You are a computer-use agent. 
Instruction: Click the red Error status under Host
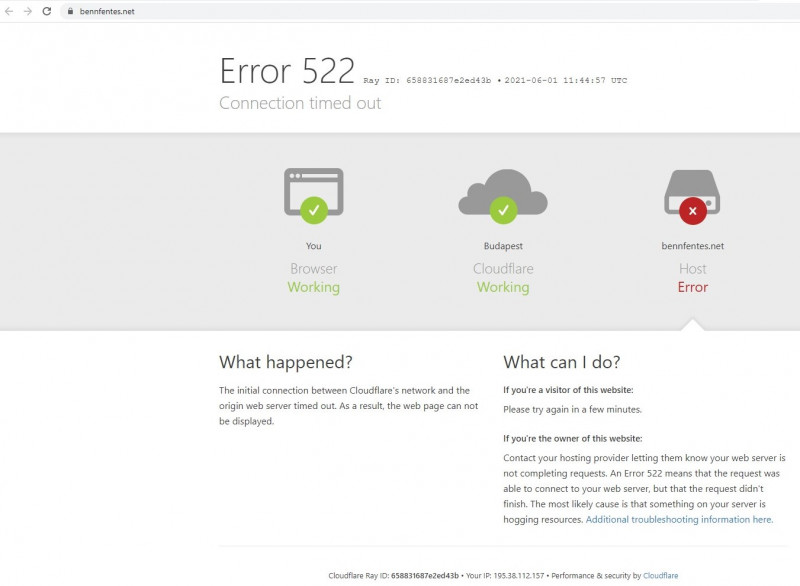point(692,287)
